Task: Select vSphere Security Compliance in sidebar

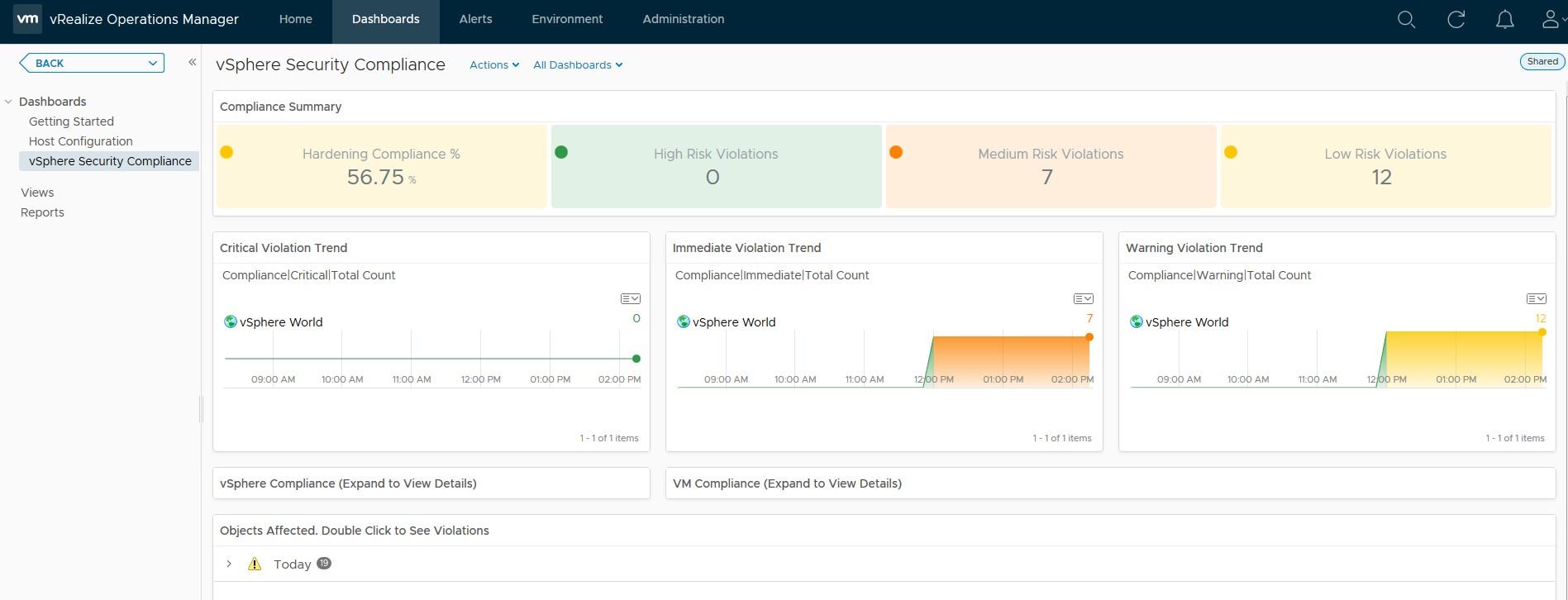Action: click(110, 161)
